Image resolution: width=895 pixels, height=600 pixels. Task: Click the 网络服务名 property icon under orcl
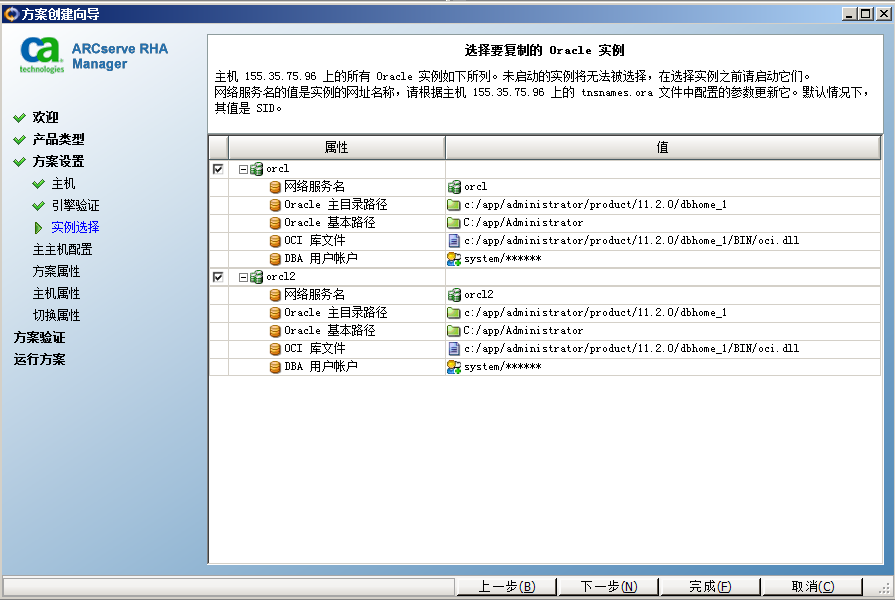click(x=275, y=187)
